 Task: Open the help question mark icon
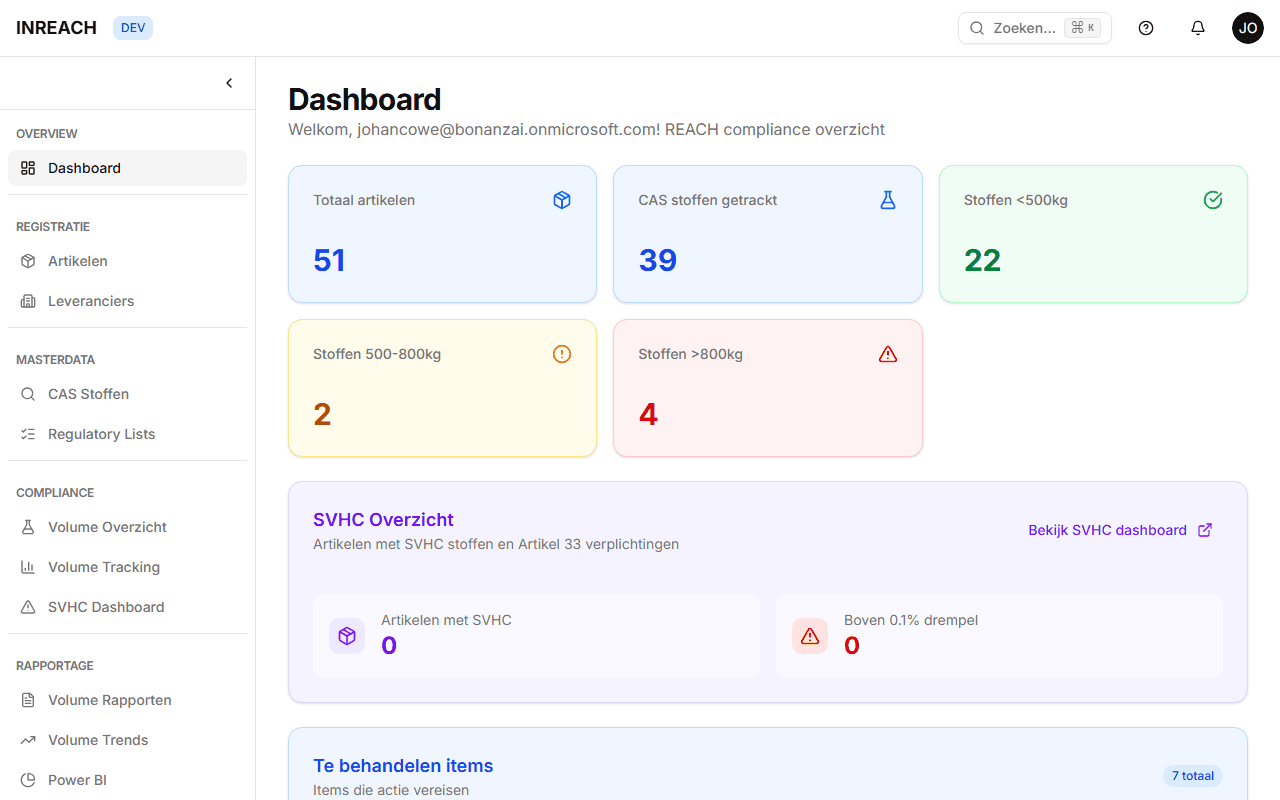1145,27
